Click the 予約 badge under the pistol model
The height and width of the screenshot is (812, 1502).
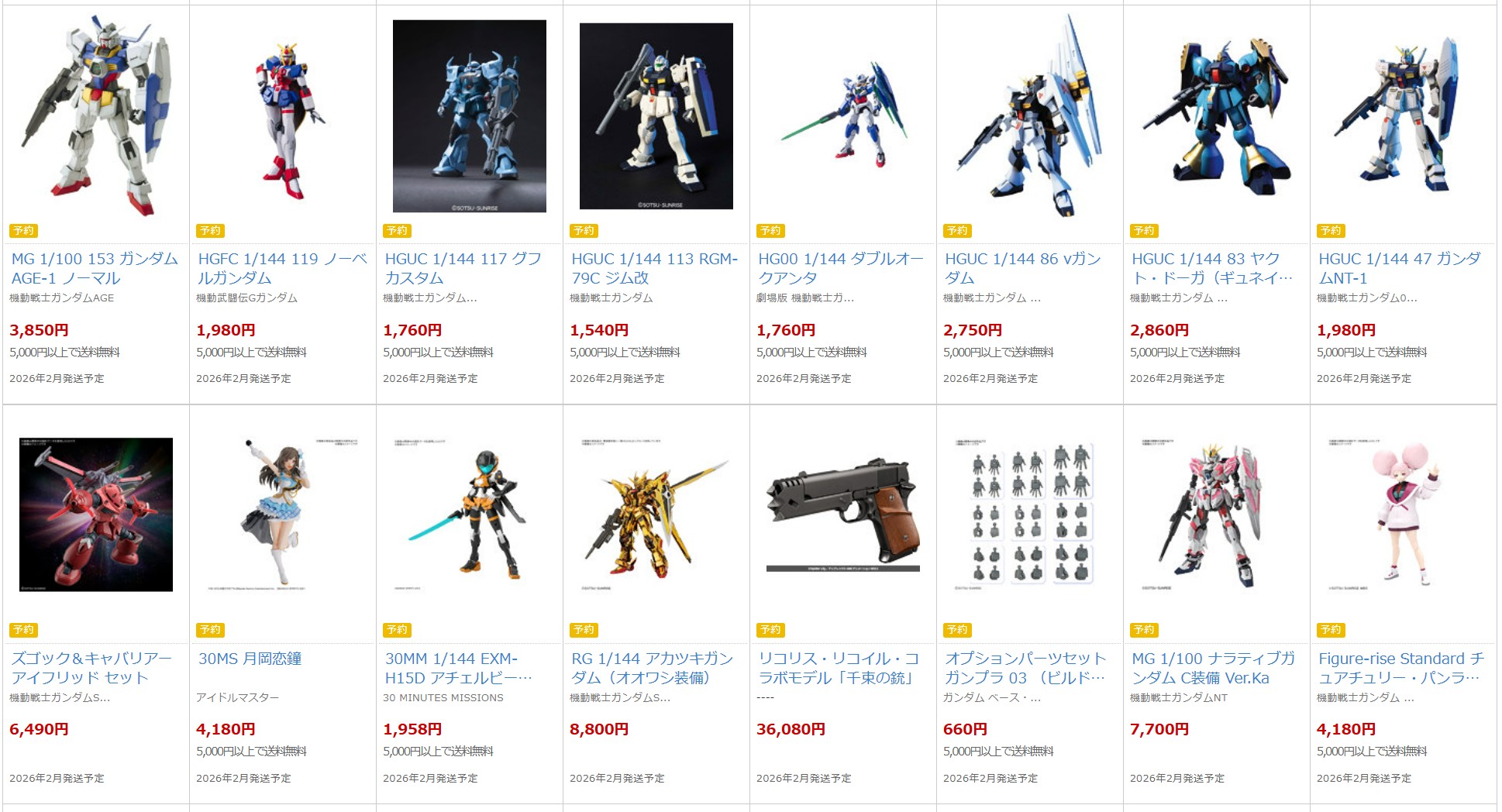tap(770, 630)
